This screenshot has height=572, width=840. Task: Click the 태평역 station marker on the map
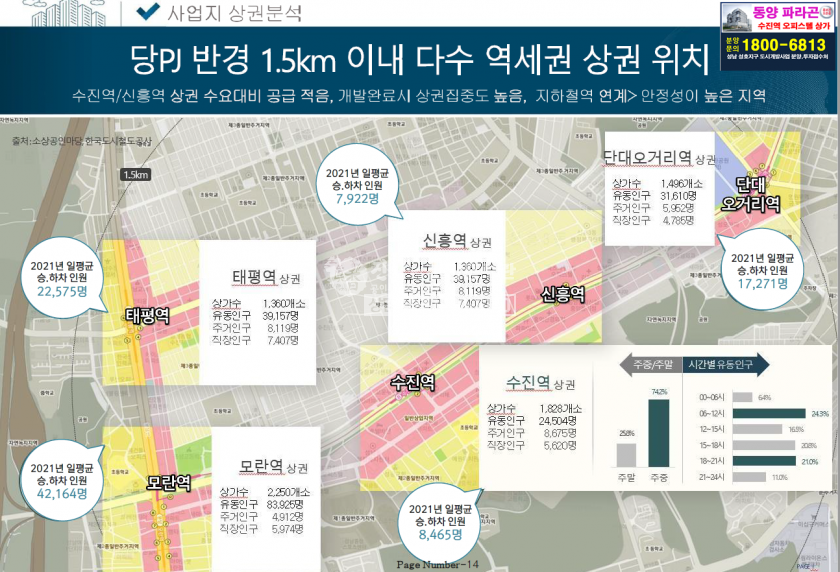(147, 315)
